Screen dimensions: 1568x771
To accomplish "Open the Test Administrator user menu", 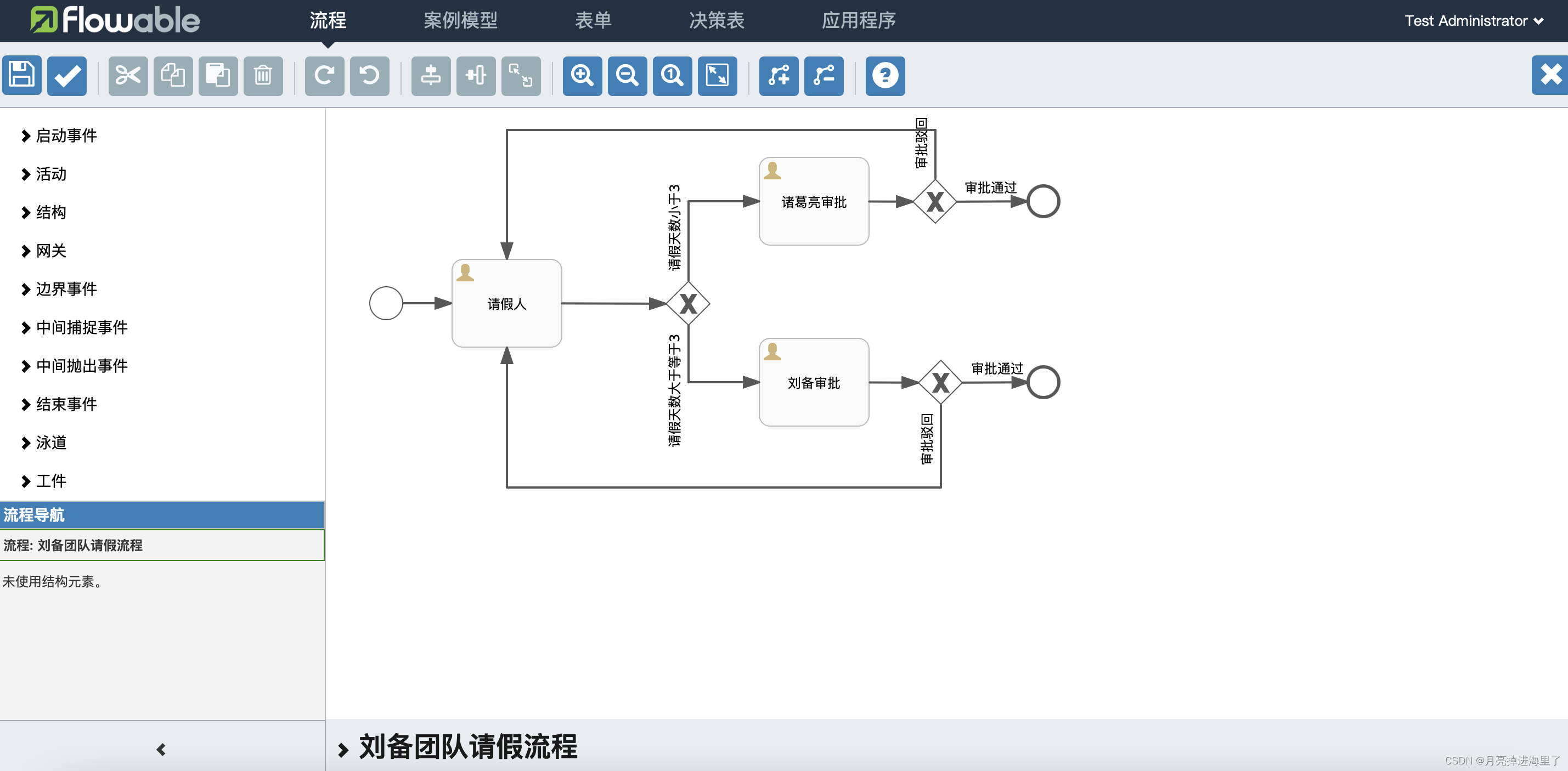I will 1473,21.
